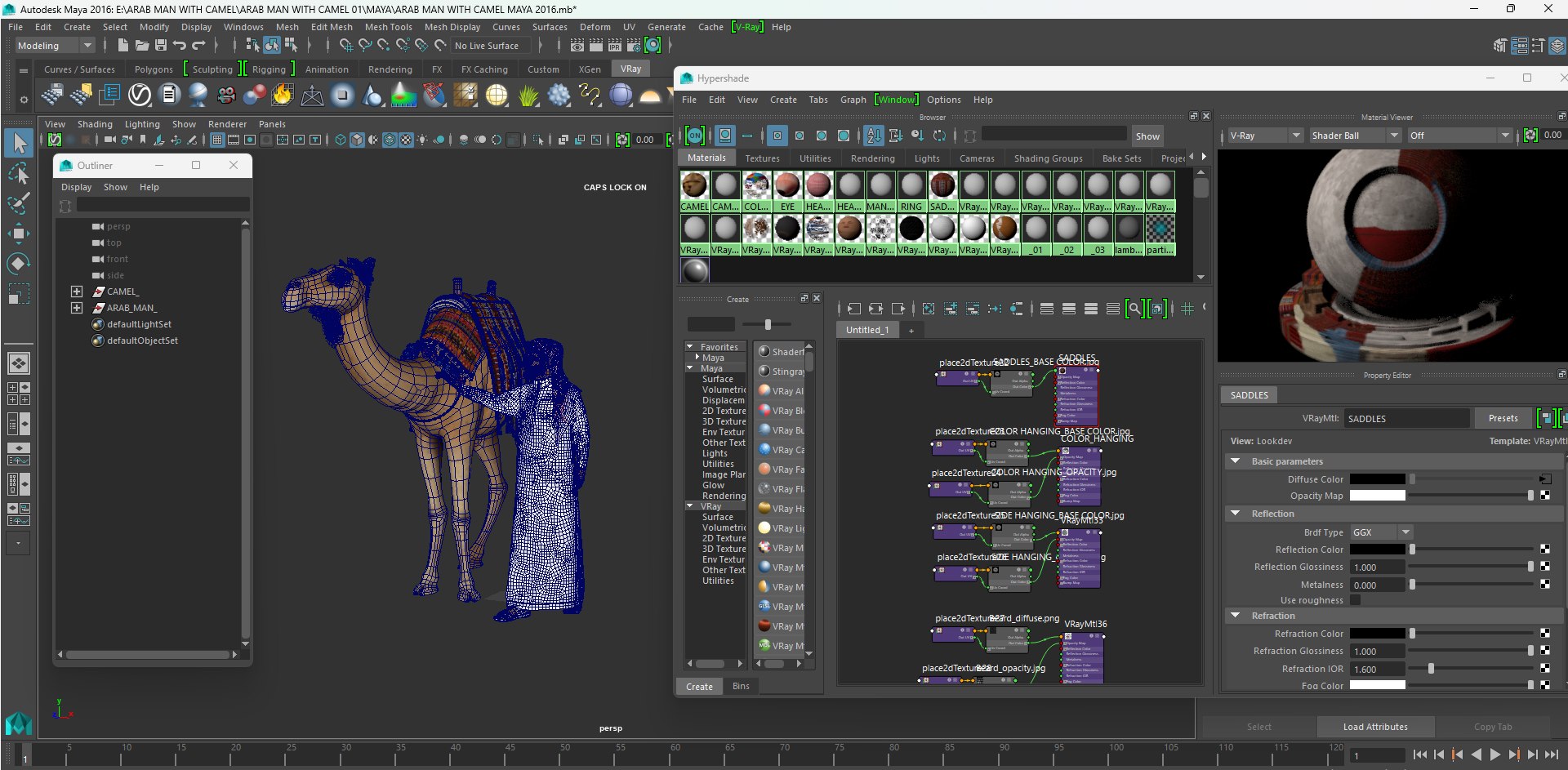Open the Mesh Tools menu

pyautogui.click(x=388, y=27)
